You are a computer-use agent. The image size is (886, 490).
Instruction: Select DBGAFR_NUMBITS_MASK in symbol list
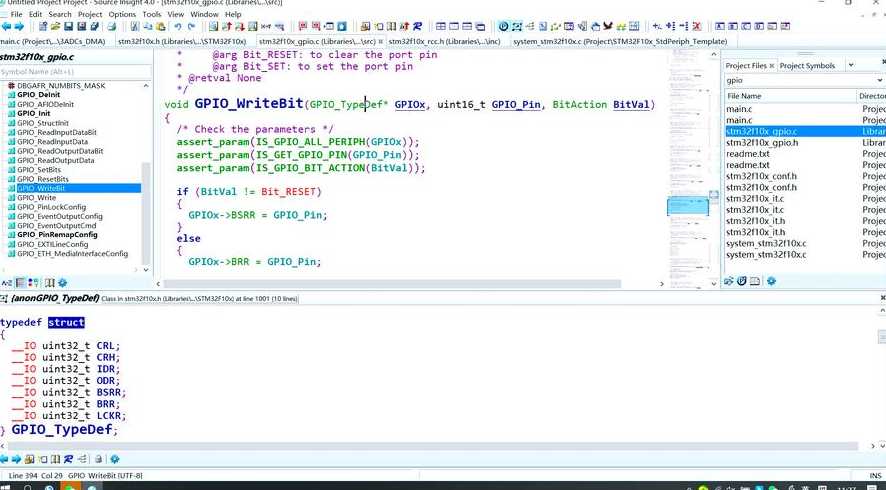click(61, 86)
